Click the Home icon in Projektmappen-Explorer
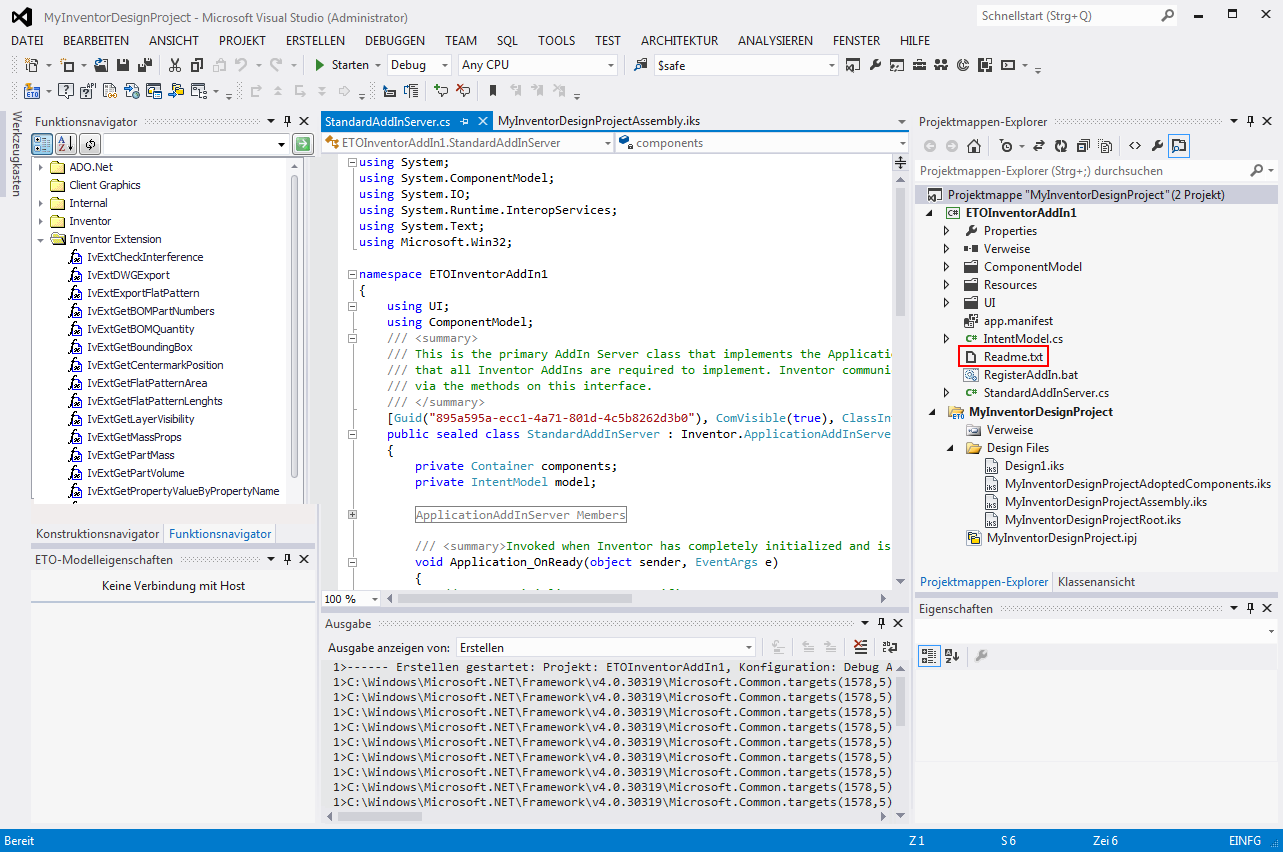Viewport: 1283px width, 852px height. 973,146
